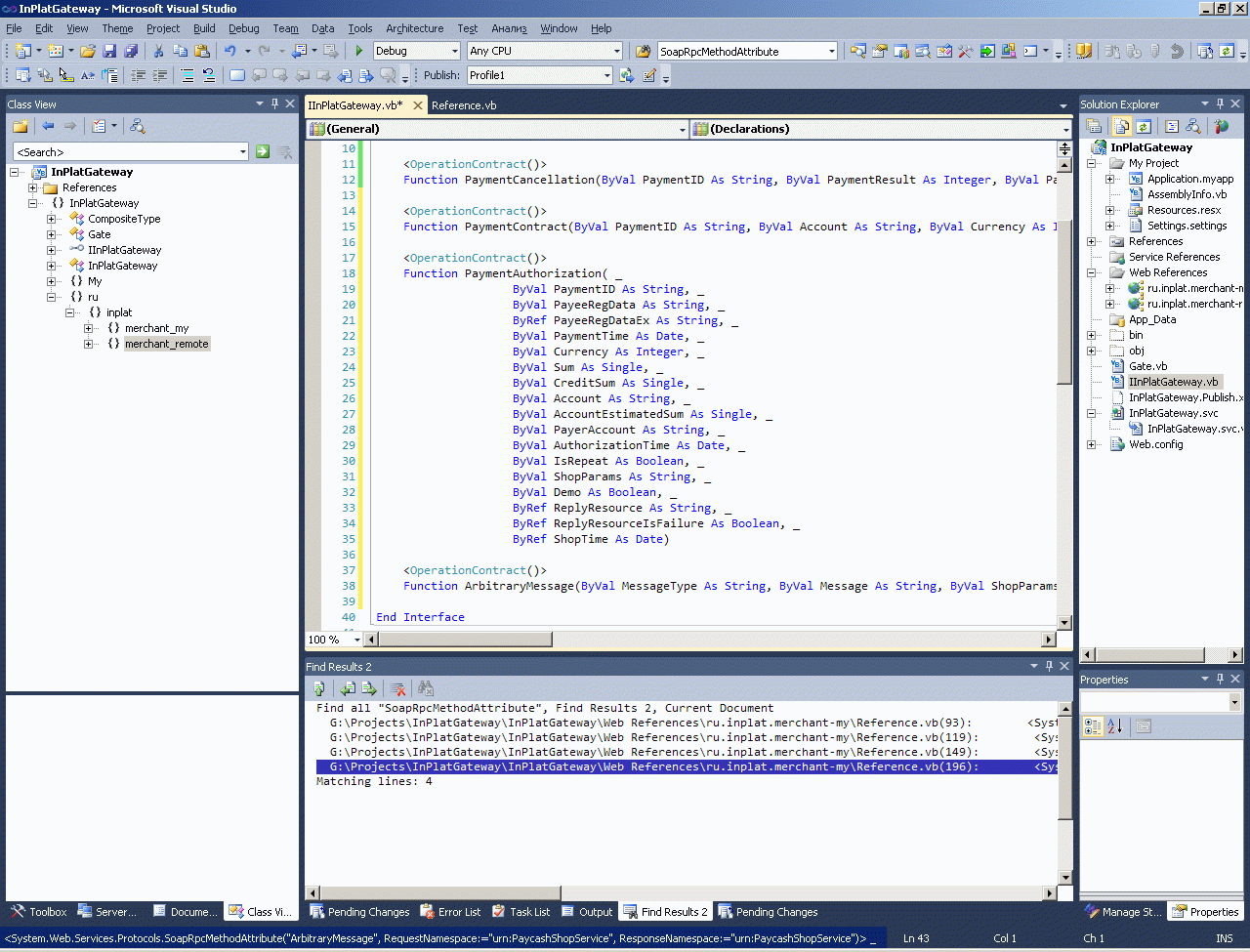Click the Reference.vb(93) find result line
The height and width of the screenshot is (952, 1250).
pyautogui.click(x=687, y=724)
